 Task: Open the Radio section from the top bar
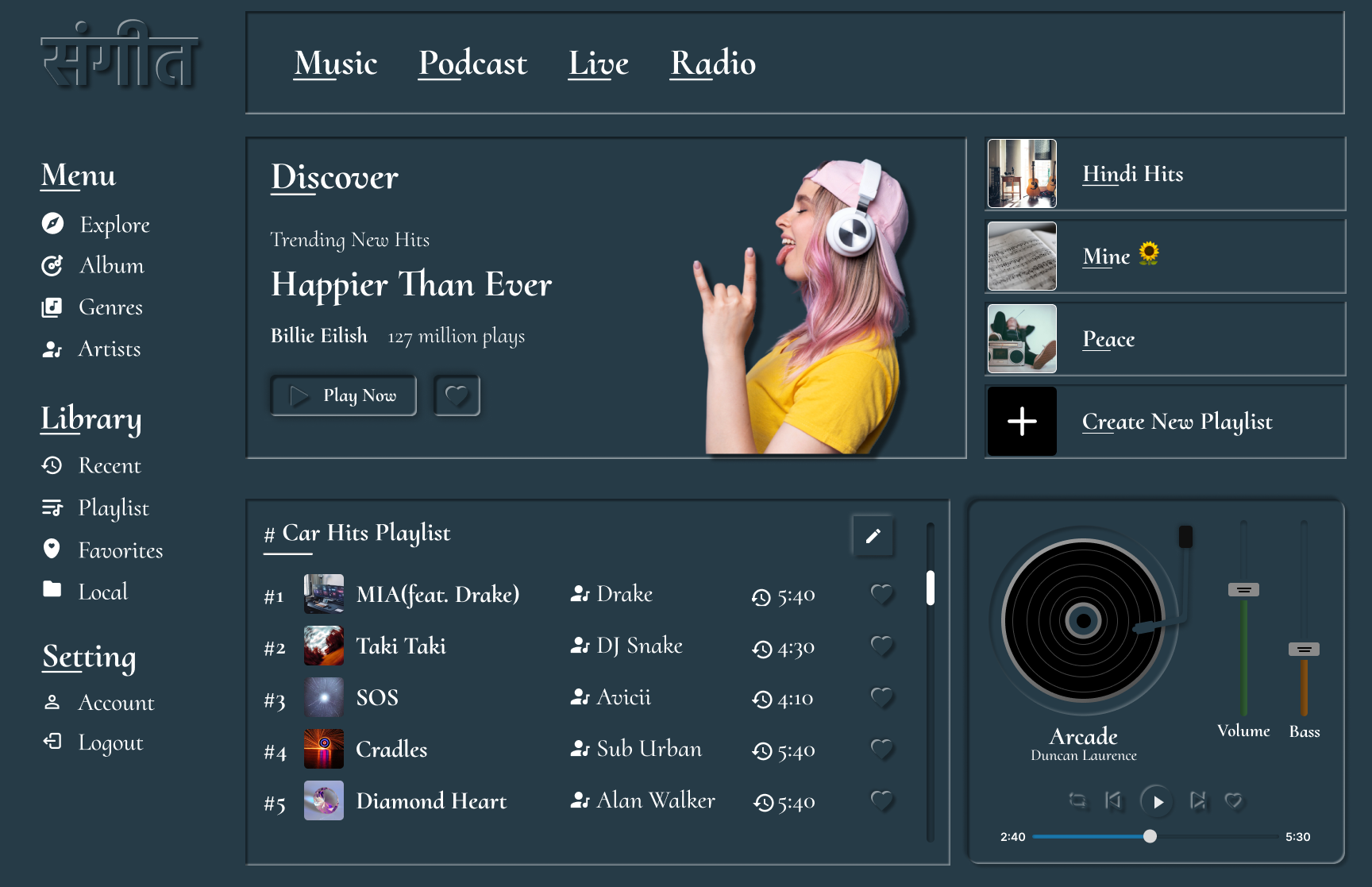click(x=713, y=64)
